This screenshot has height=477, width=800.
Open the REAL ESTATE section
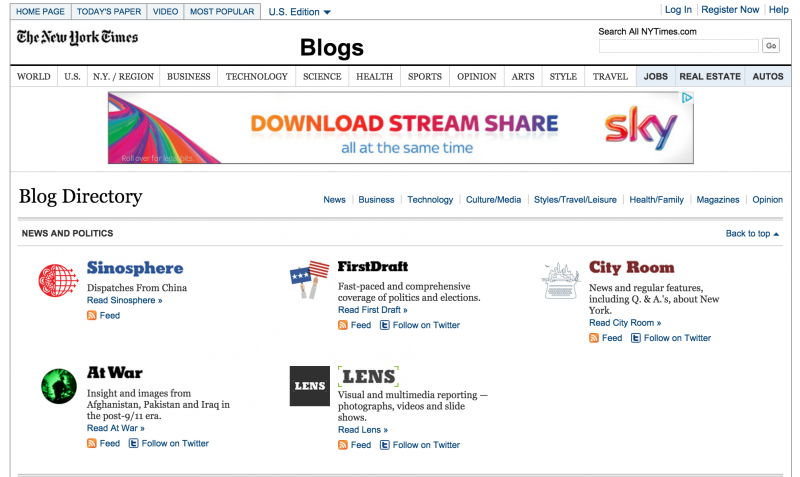point(710,77)
